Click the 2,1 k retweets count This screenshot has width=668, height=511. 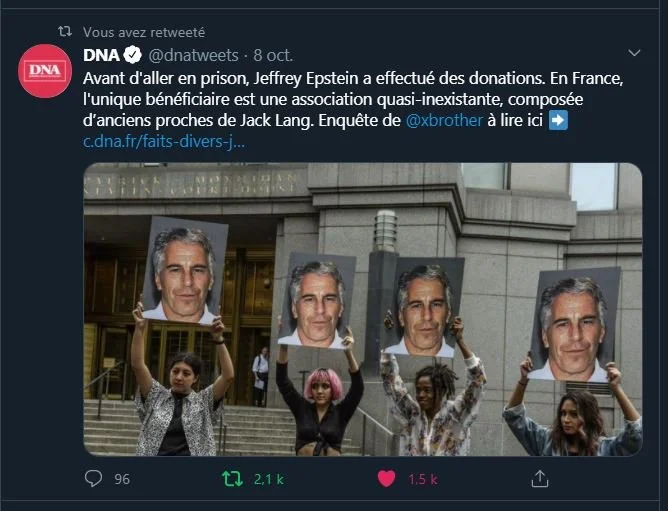click(x=268, y=479)
